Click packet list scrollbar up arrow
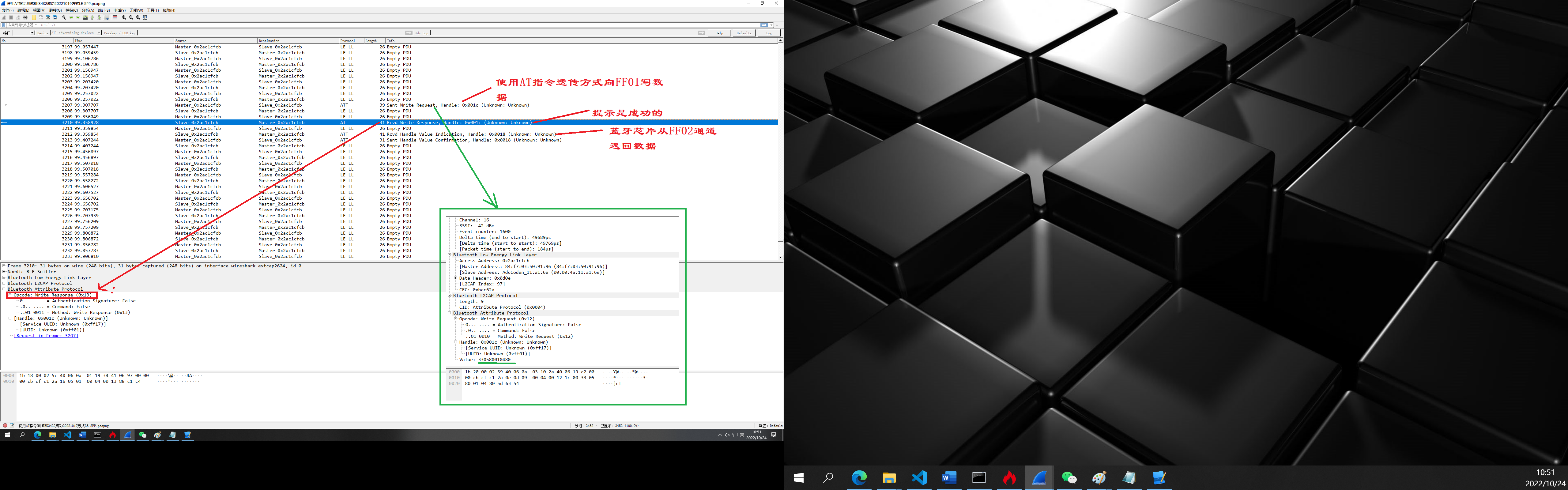The width and height of the screenshot is (1568, 490). point(780,41)
